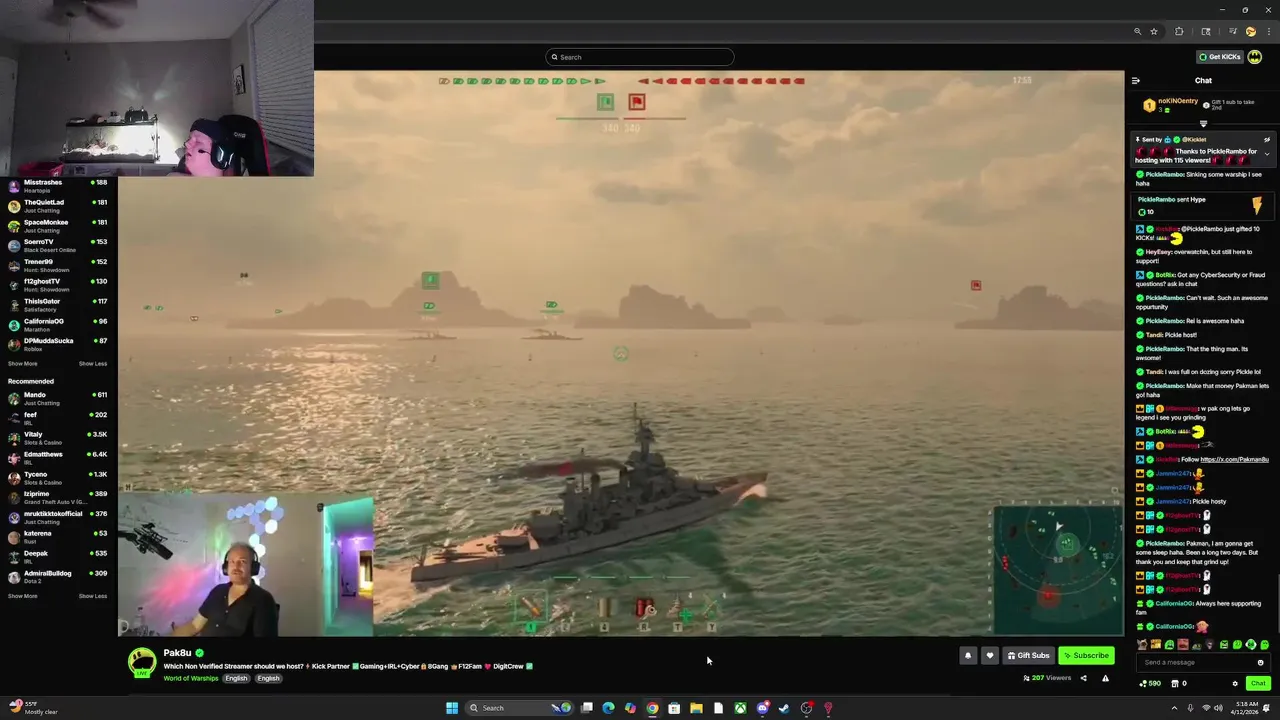The height and width of the screenshot is (720, 1280).
Task: Unpin the pinned Kicklet chat message
Action: click(x=1266, y=140)
